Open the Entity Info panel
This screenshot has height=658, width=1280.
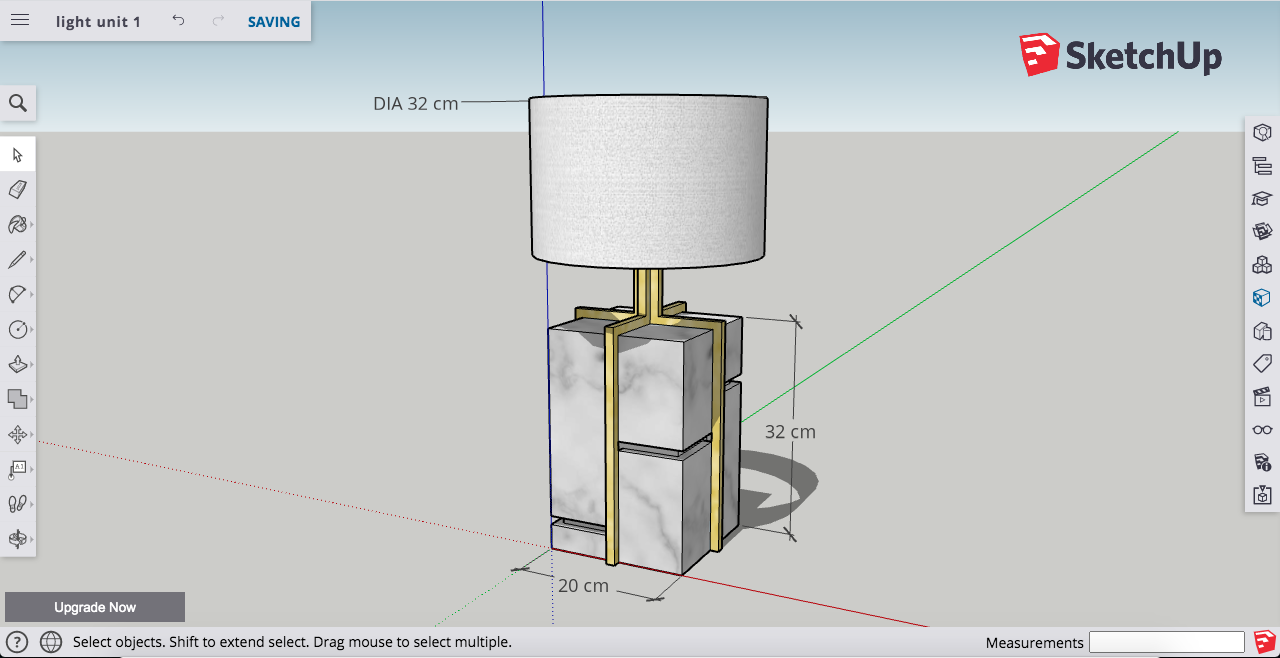click(1262, 133)
